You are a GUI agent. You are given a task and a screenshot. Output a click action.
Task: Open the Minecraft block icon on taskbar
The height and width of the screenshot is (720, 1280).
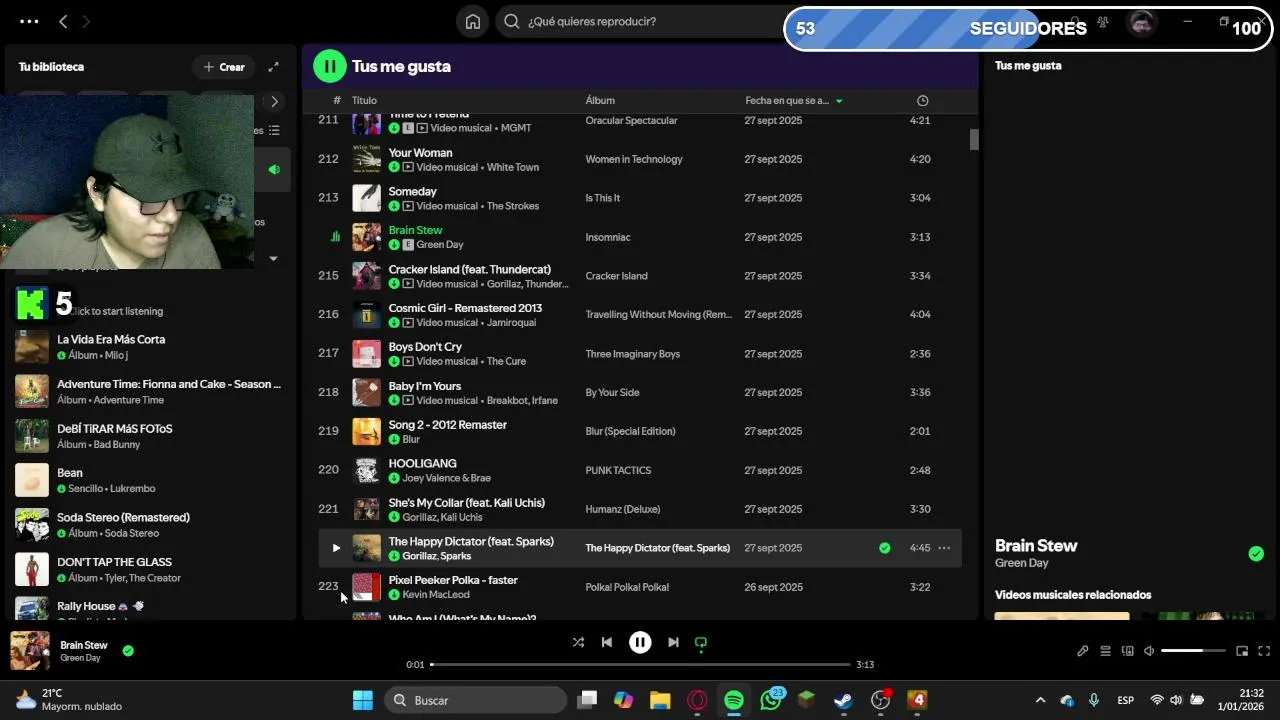[x=807, y=700]
